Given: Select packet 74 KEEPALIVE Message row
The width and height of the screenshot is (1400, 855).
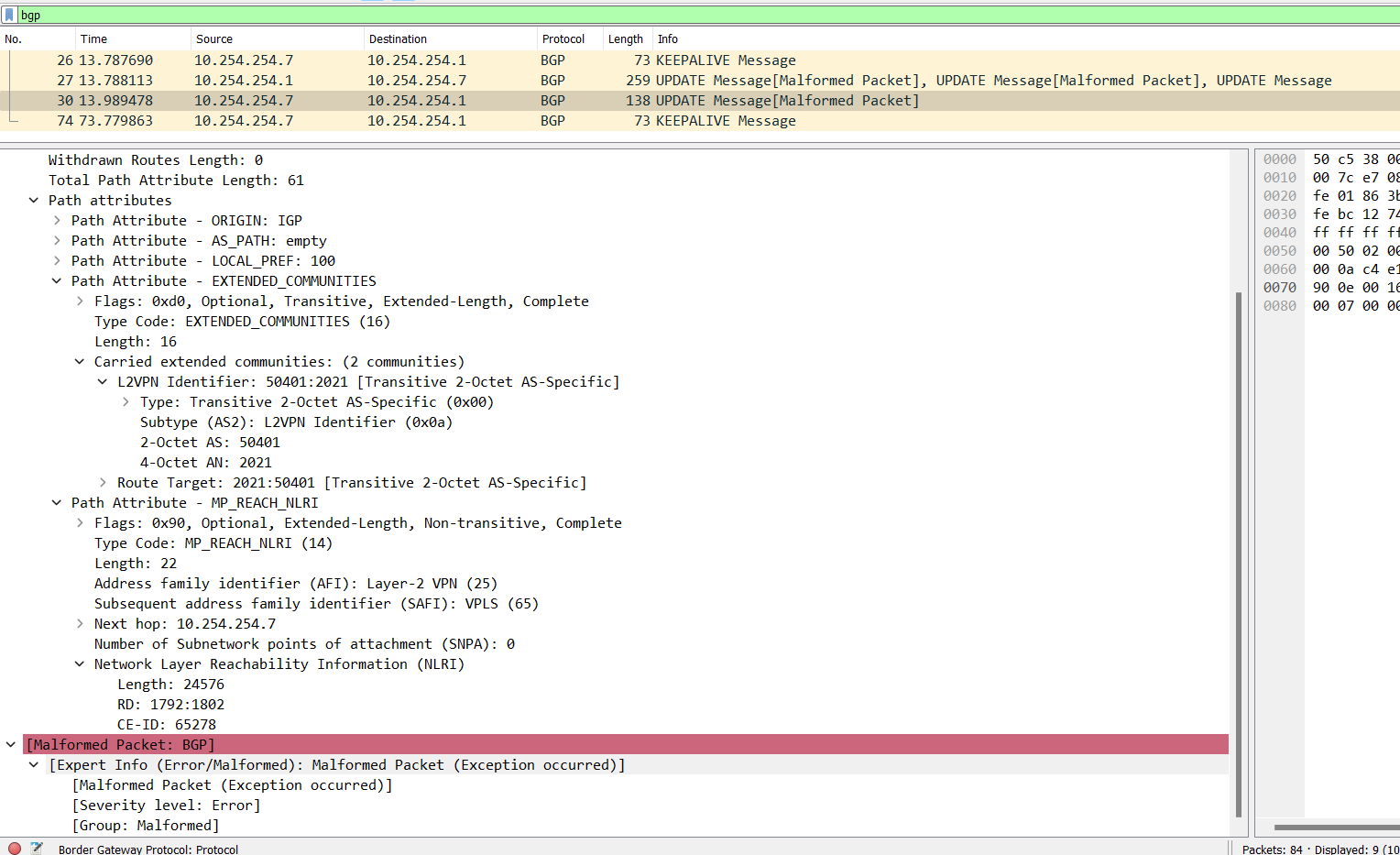Looking at the screenshot, I should (x=700, y=121).
